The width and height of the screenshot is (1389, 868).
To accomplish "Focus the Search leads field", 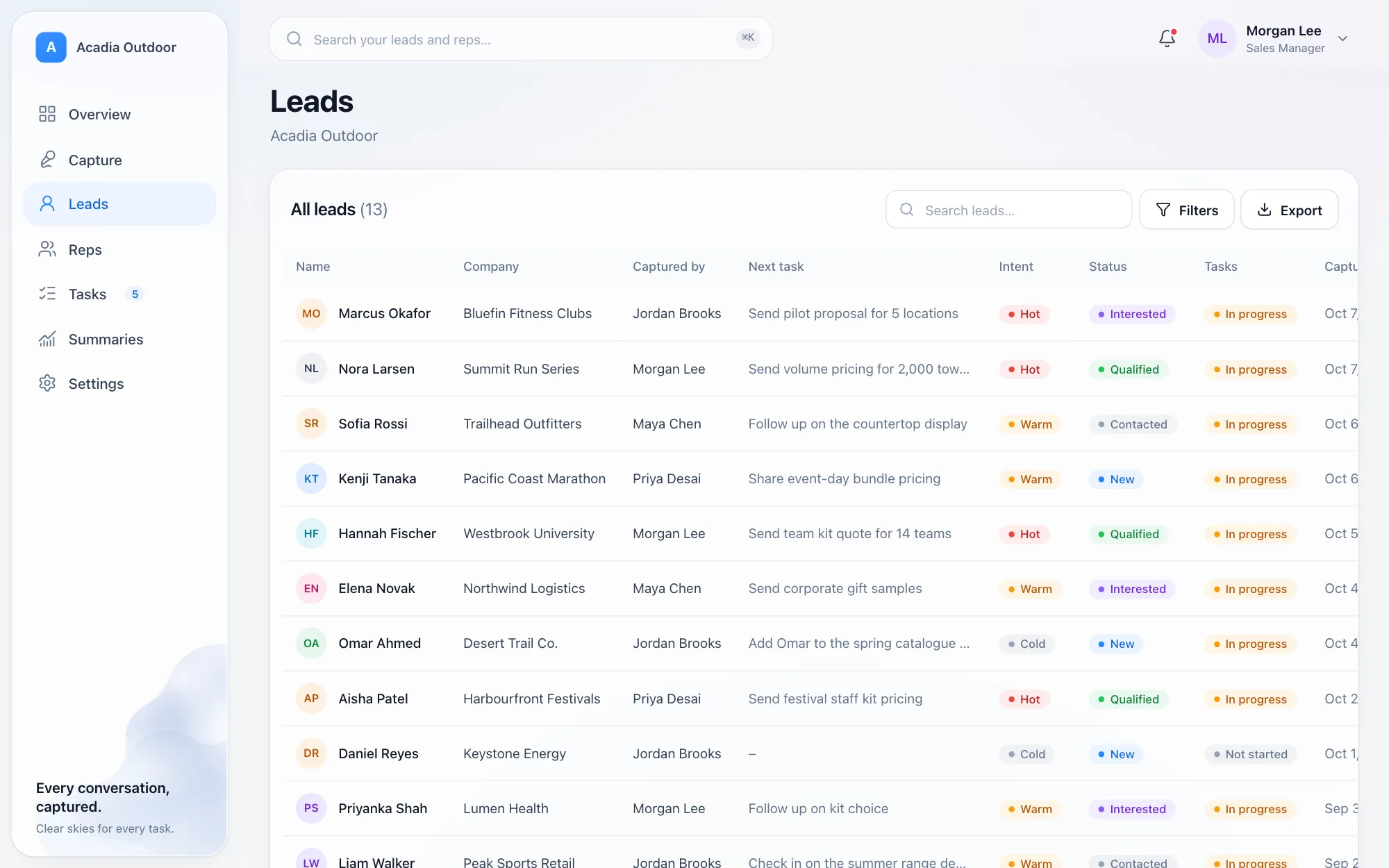I will click(x=1008, y=210).
